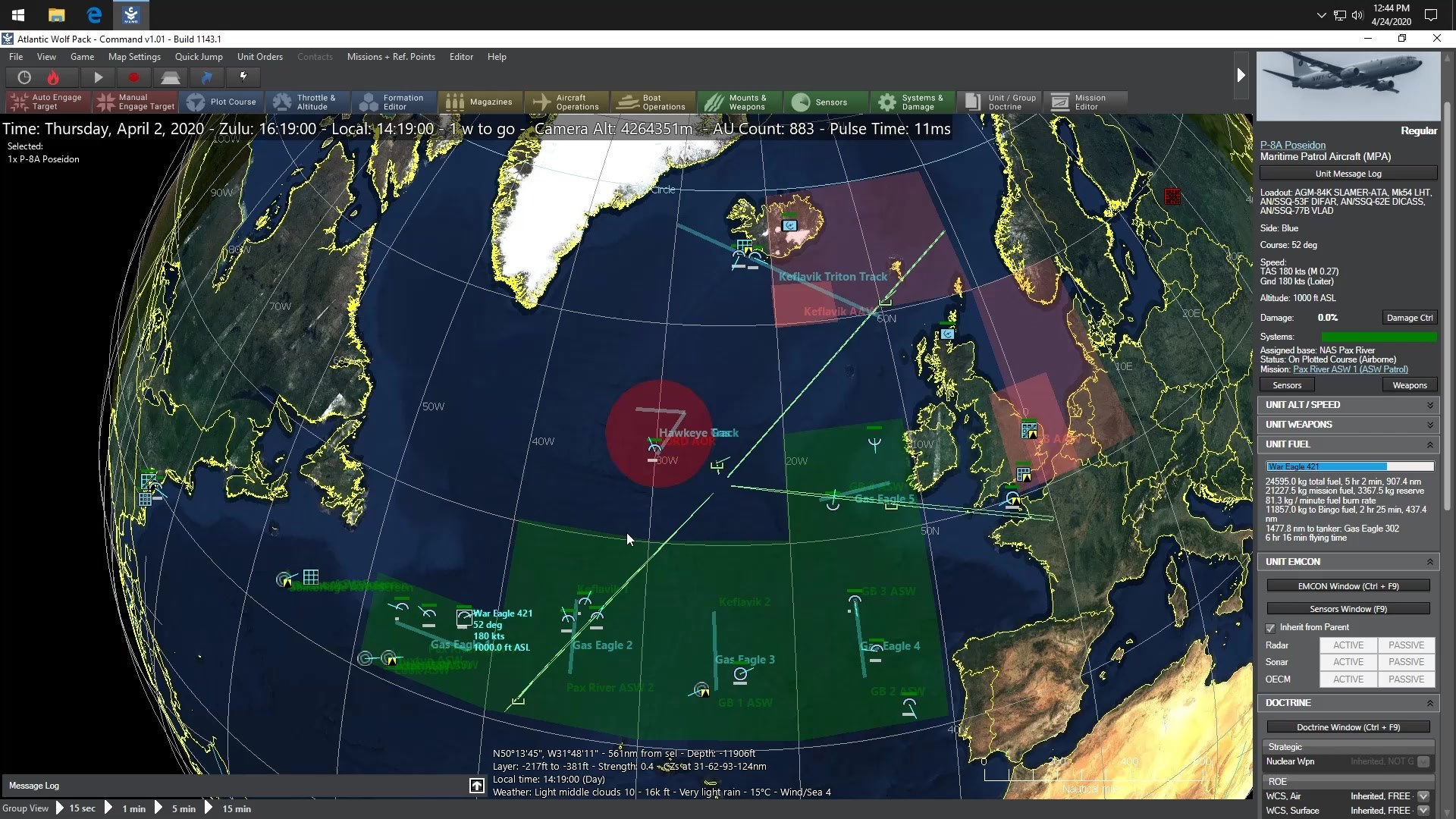
Task: Click the clock time-mode icon in toolbar
Action: (24, 77)
